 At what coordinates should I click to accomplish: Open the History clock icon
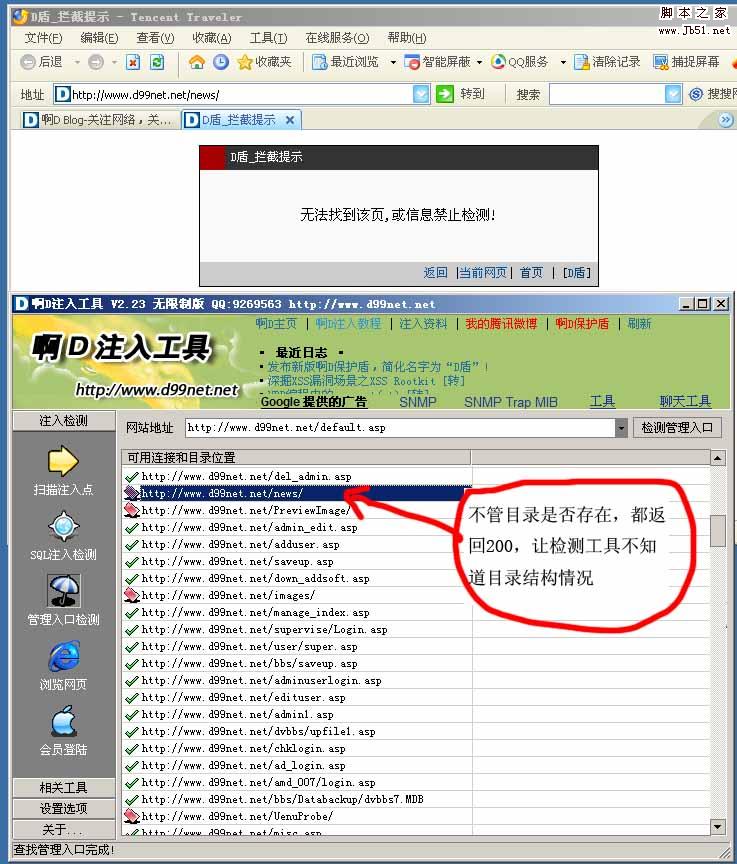click(221, 62)
